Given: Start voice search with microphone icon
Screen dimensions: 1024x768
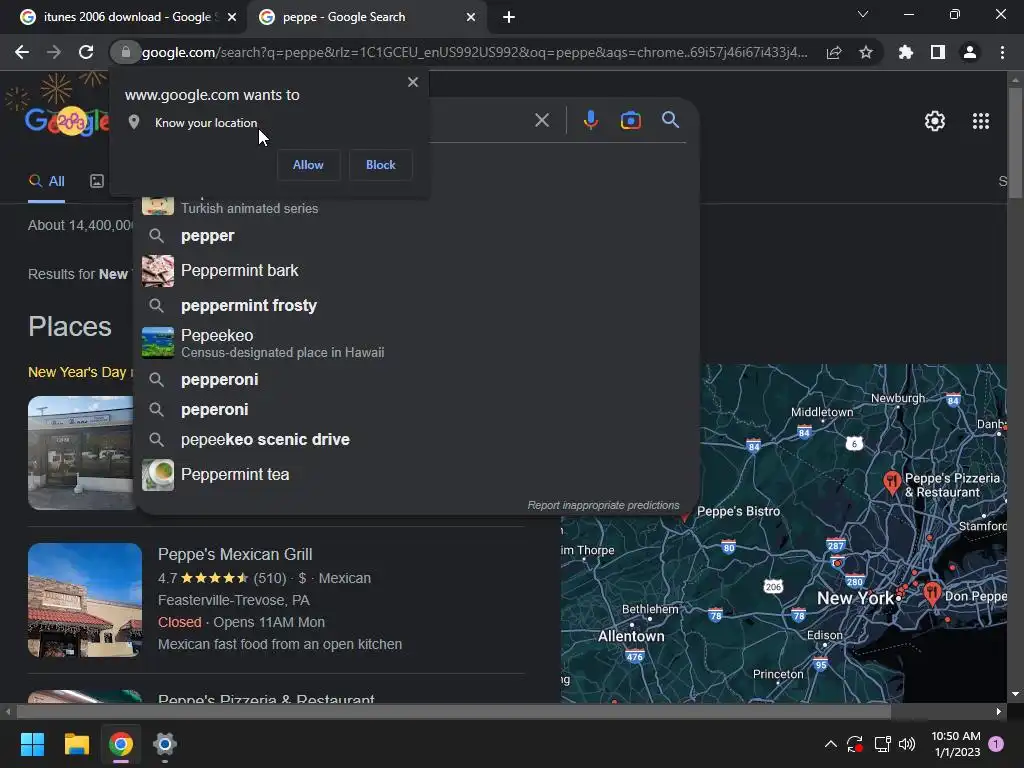Looking at the screenshot, I should tap(590, 120).
